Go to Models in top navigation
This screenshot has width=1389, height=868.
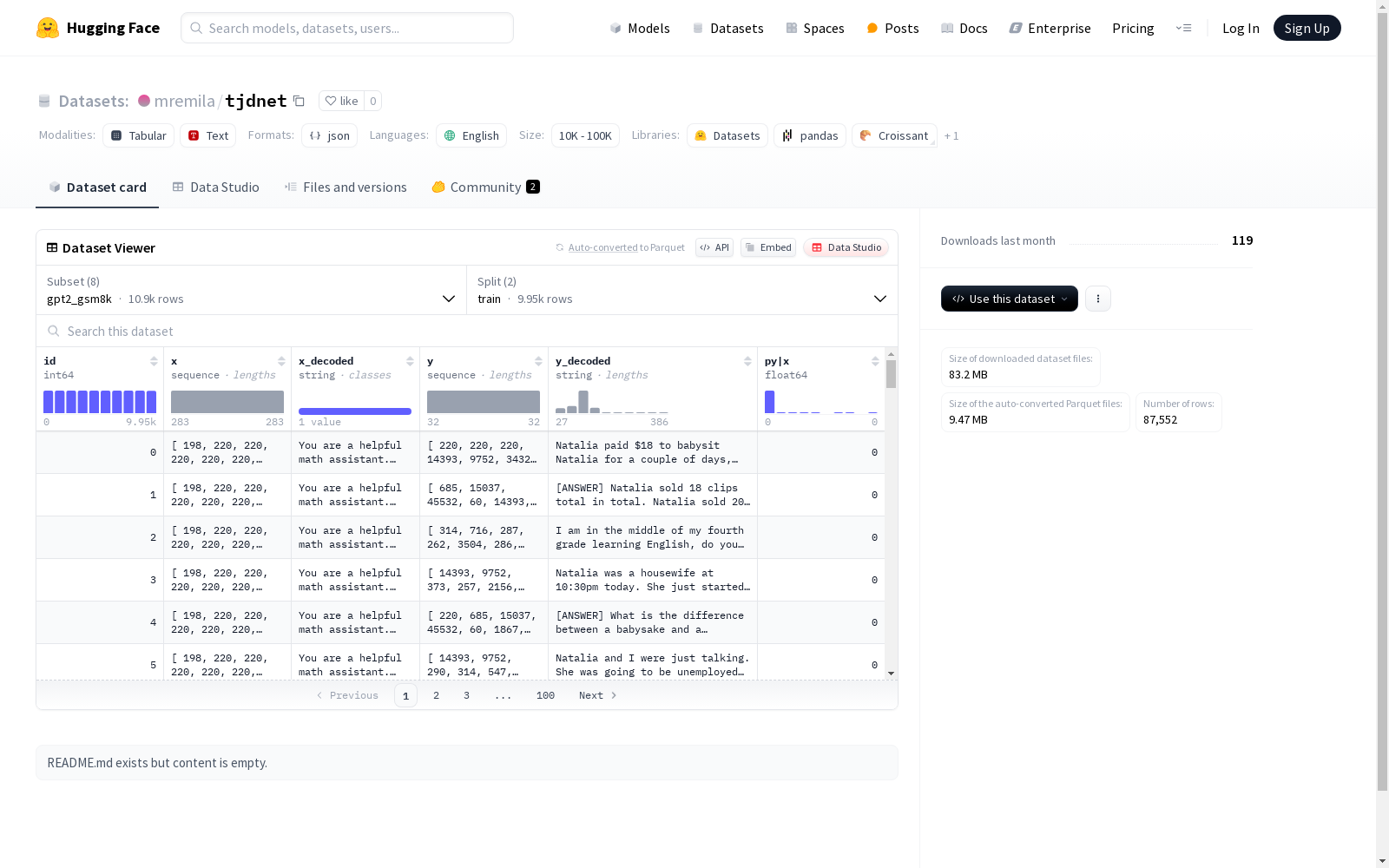(x=640, y=28)
